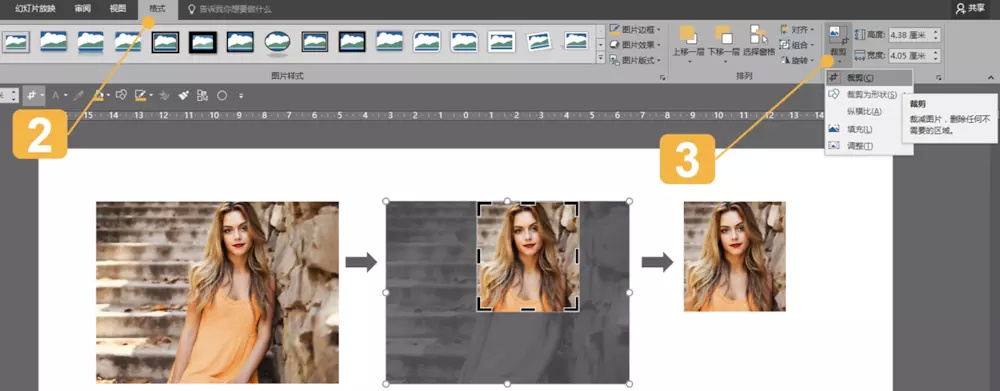The width and height of the screenshot is (1000, 391).
Task: Click the shape outline pen icon
Action: coord(140,96)
